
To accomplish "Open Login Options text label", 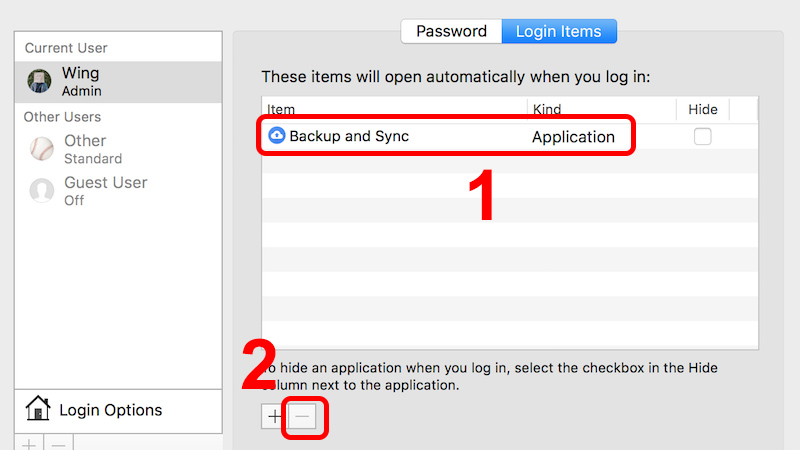I will pos(110,410).
